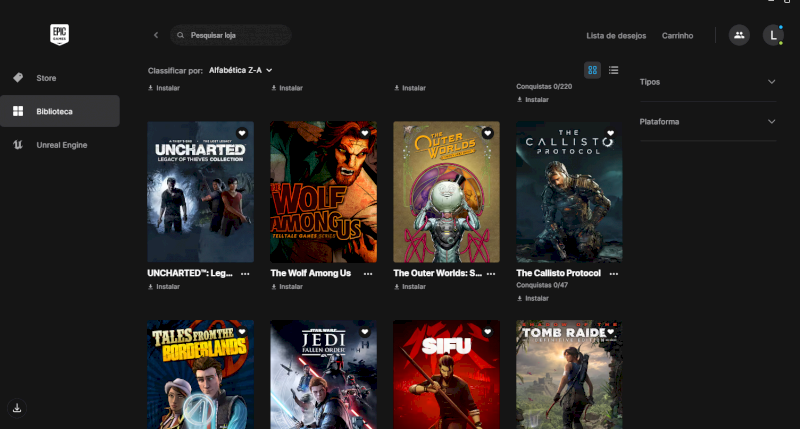
Task: Open Unreal Engine in sidebar
Action: [60, 145]
